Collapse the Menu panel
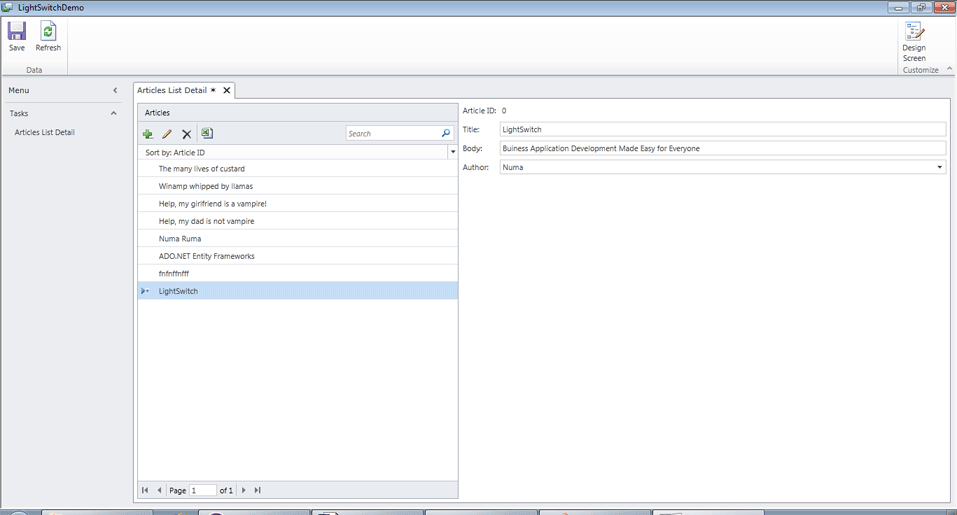Image resolution: width=957 pixels, height=515 pixels. [115, 90]
